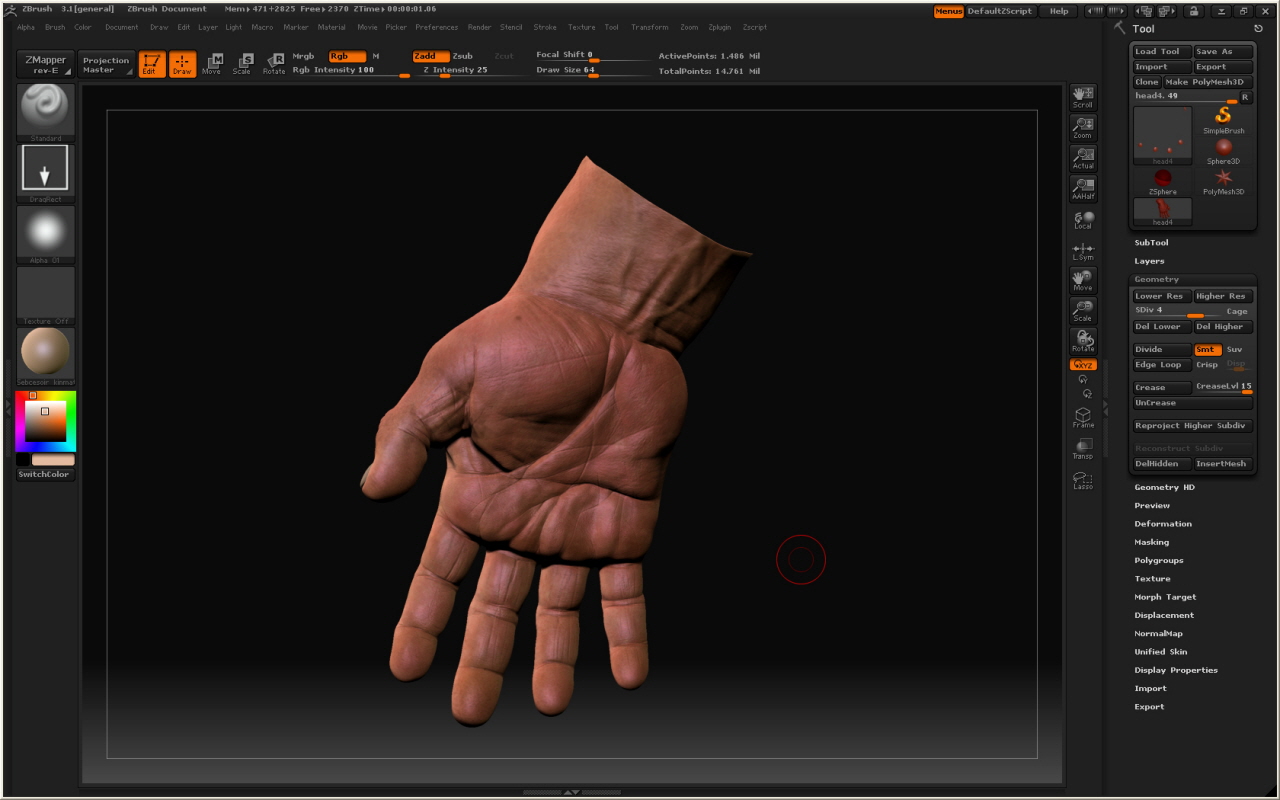Click the Scroll canvas navigation icon
The width and height of the screenshot is (1280, 800).
1083,97
